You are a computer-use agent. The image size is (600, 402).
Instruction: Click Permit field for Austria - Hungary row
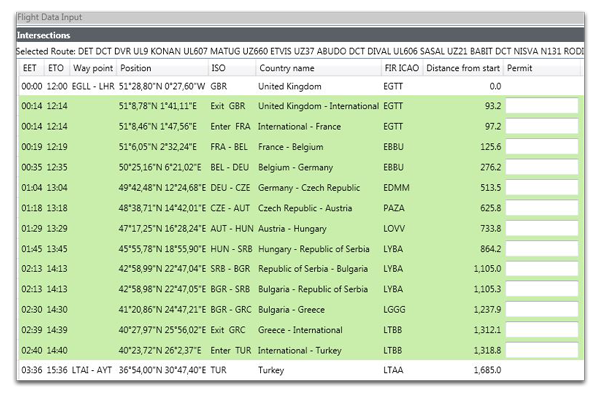[x=542, y=228]
